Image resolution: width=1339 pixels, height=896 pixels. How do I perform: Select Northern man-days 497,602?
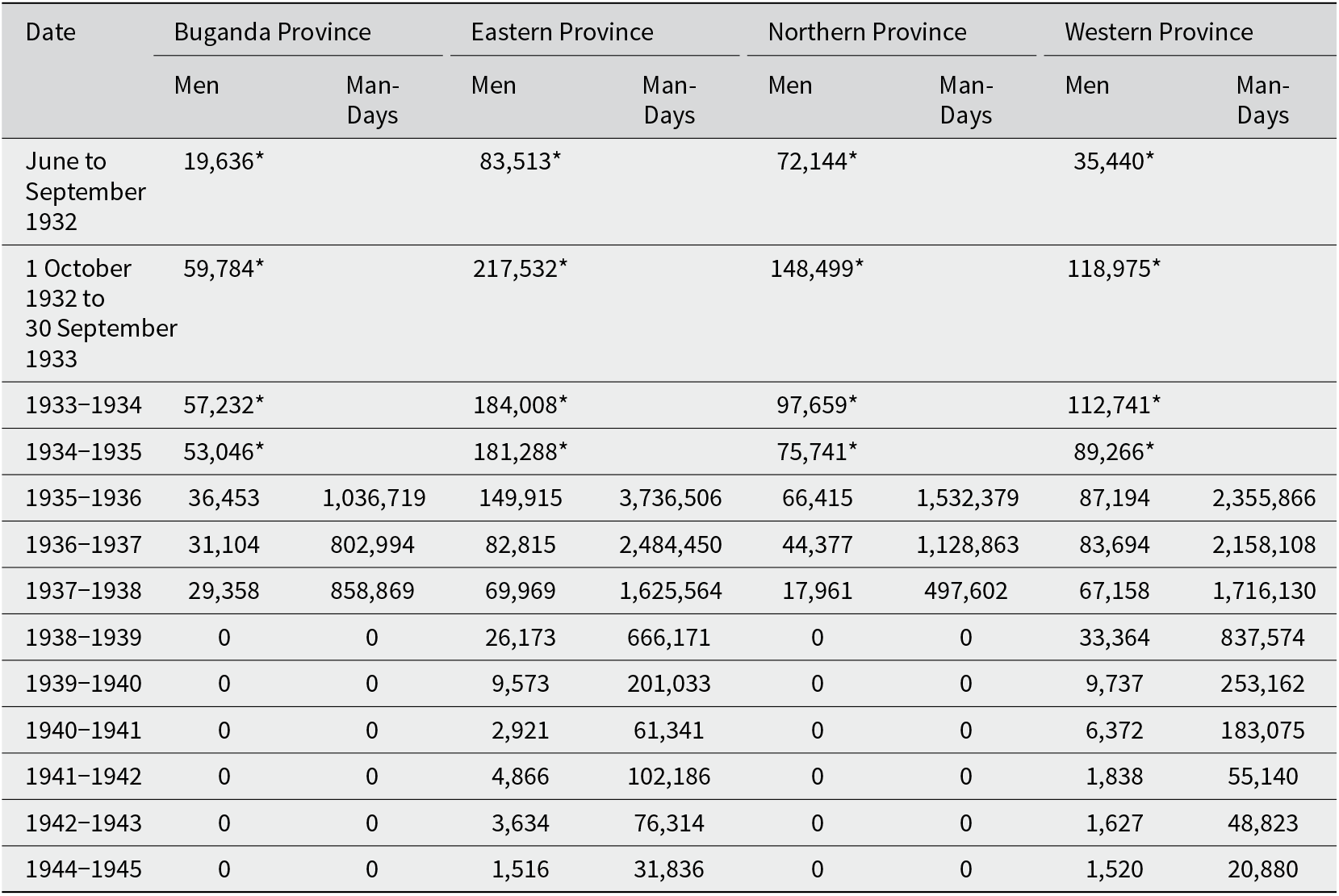click(x=966, y=591)
